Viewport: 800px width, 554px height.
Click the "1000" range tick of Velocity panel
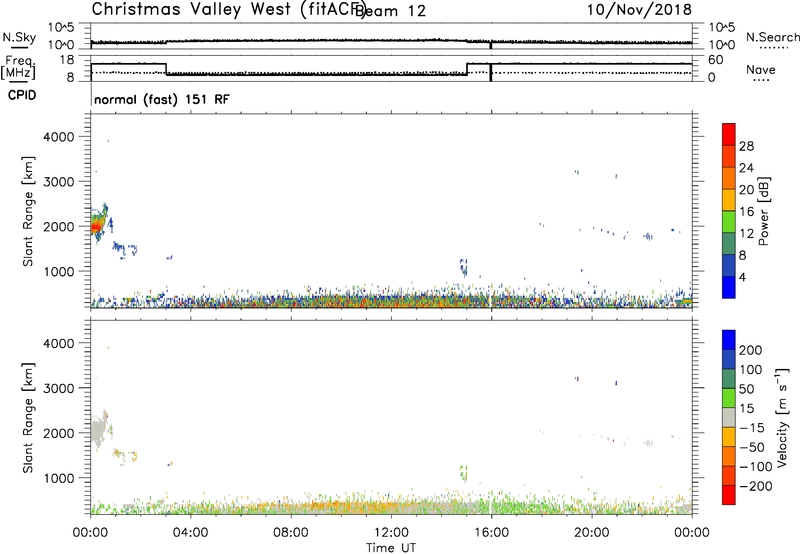point(58,478)
